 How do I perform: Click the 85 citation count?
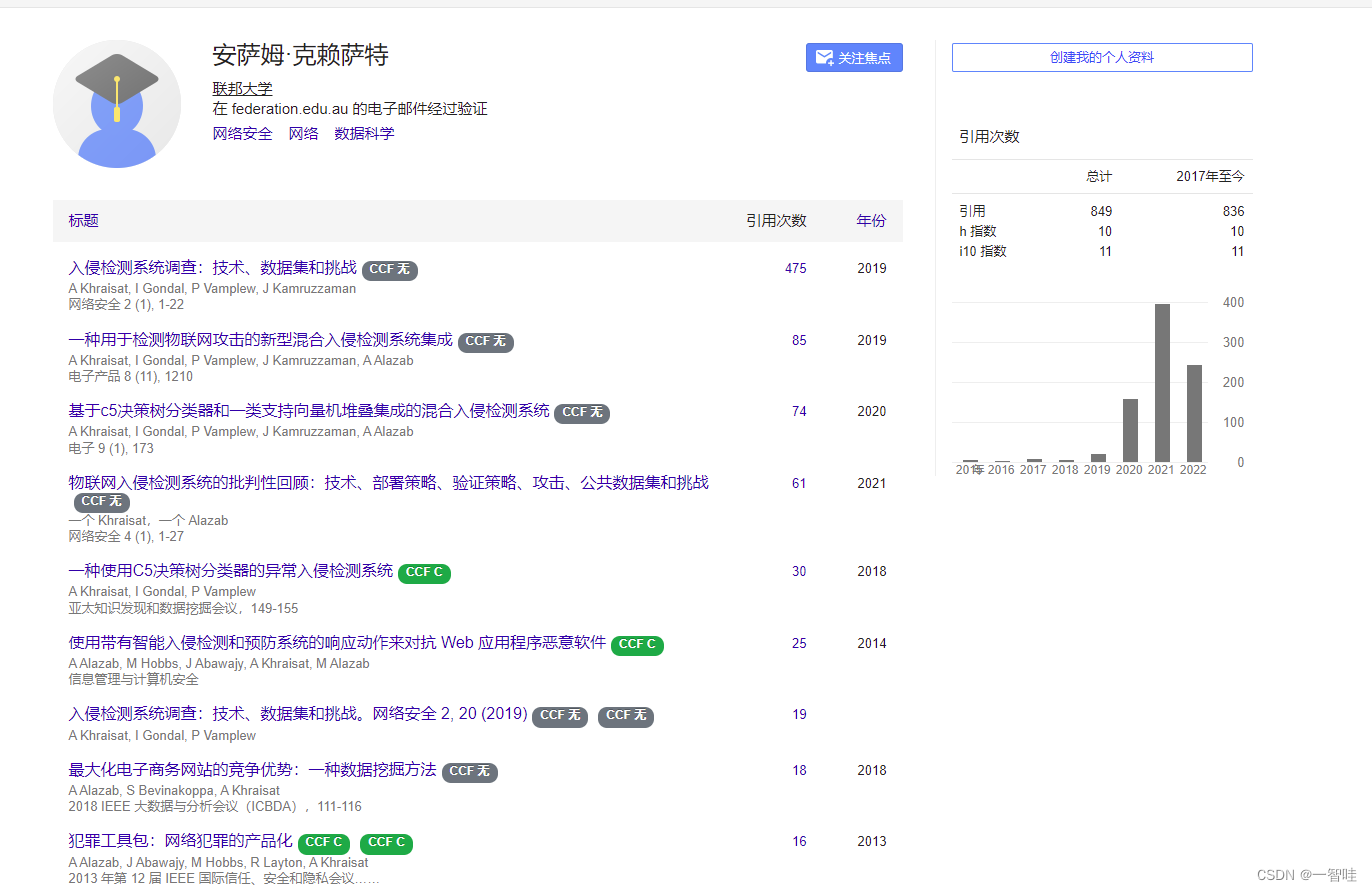tap(799, 341)
